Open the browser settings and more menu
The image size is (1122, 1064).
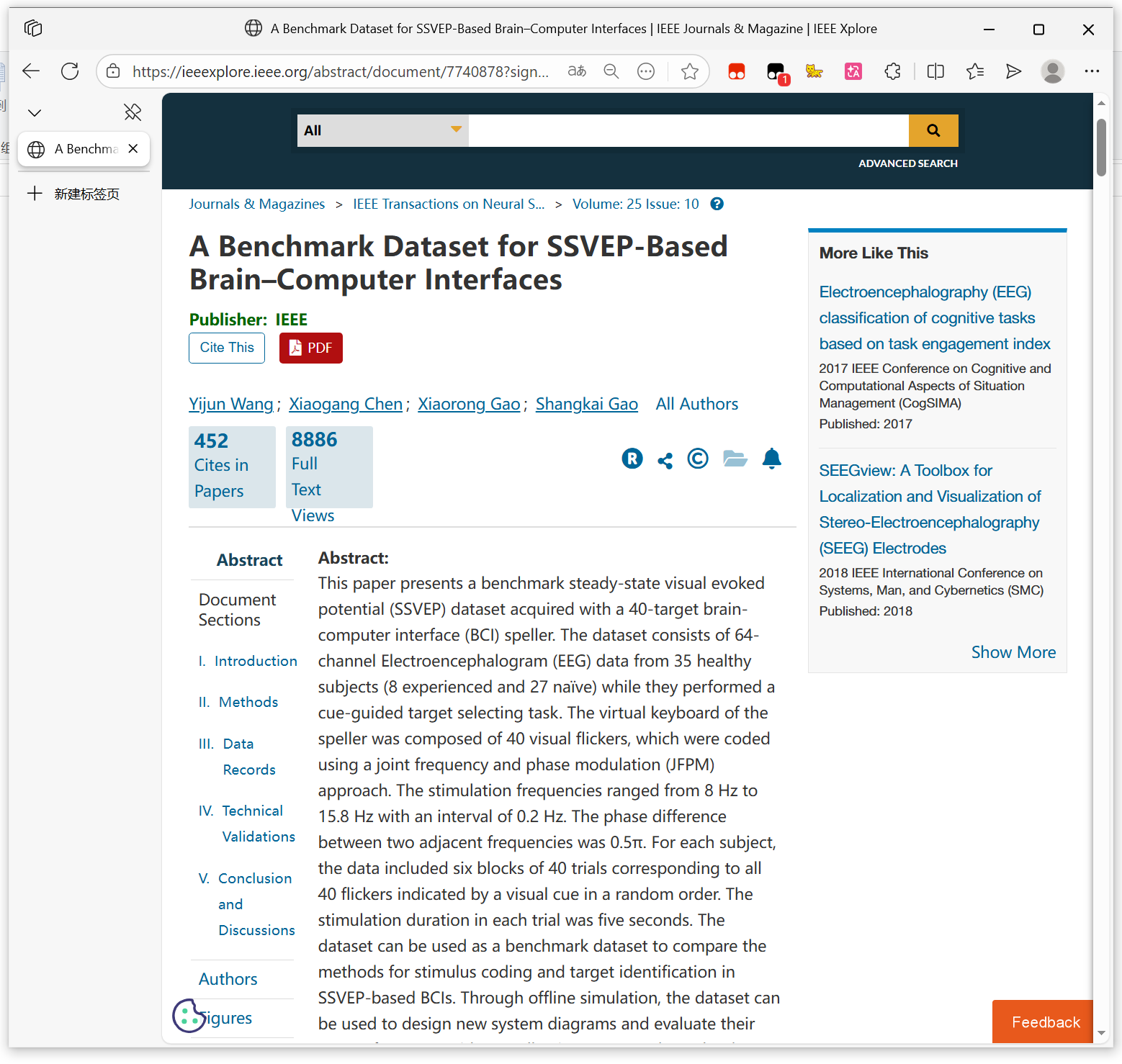1092,71
